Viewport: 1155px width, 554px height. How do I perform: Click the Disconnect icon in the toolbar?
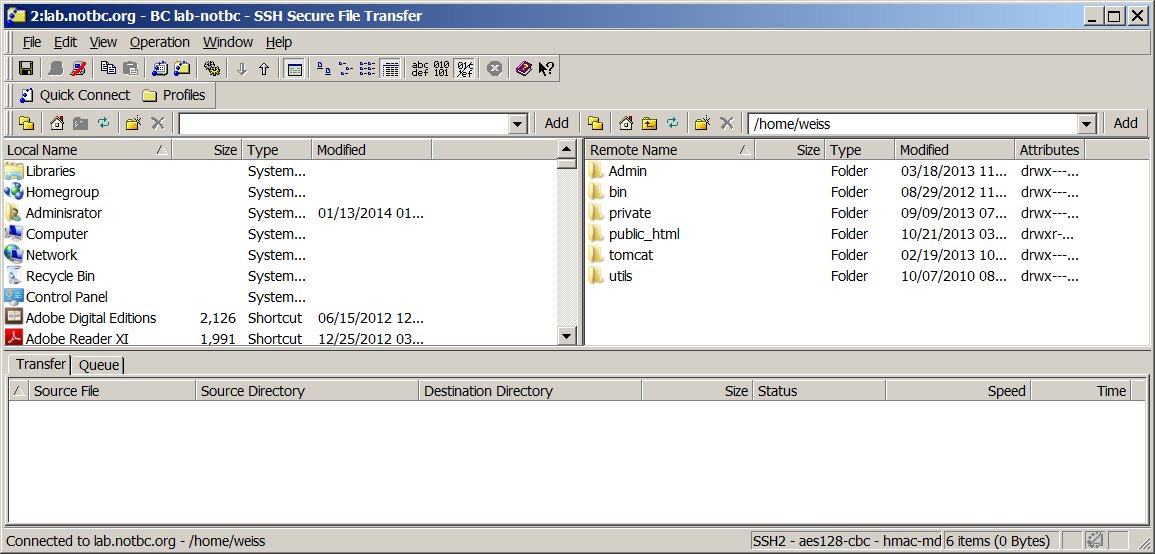pos(79,69)
